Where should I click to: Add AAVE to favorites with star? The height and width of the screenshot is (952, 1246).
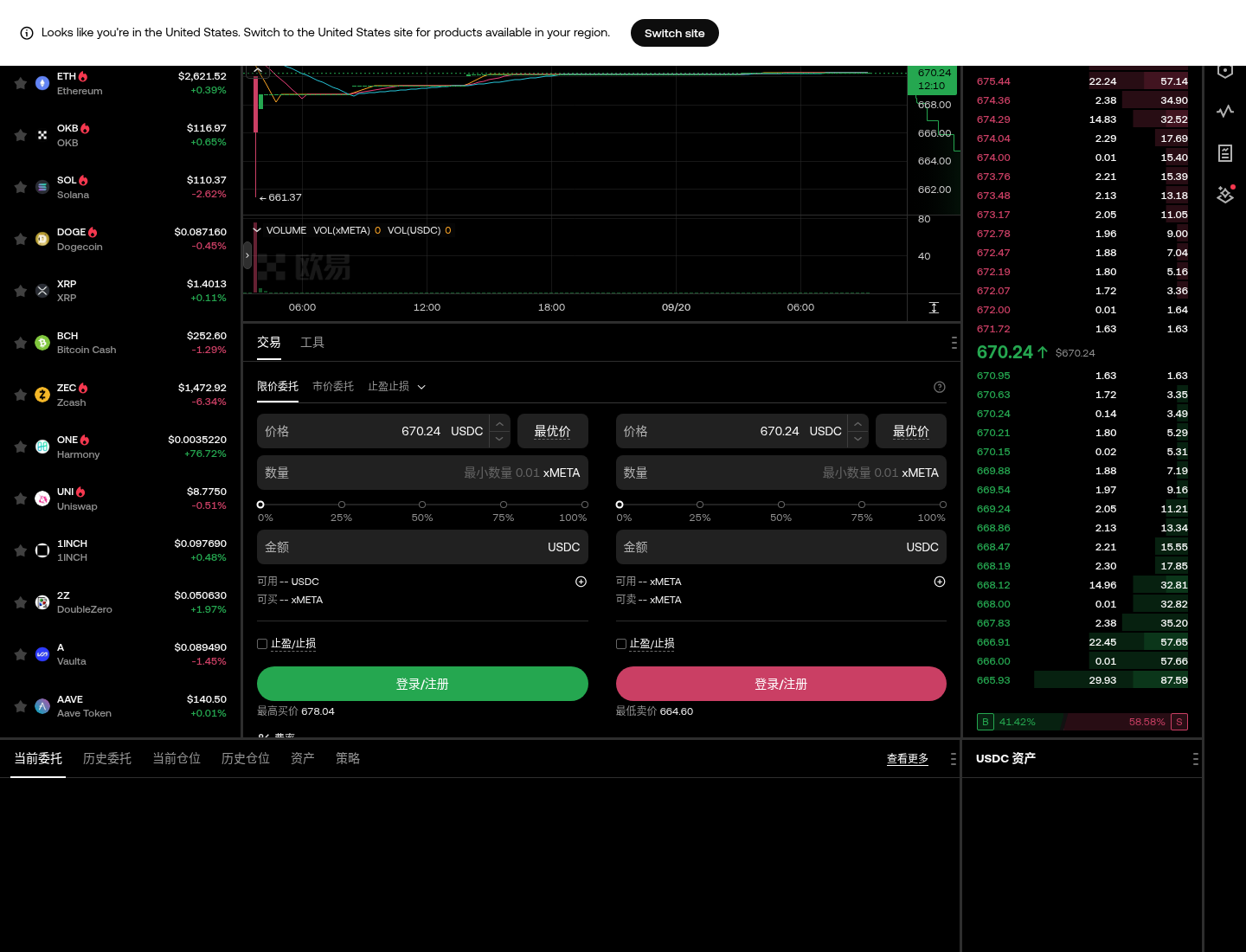click(21, 706)
